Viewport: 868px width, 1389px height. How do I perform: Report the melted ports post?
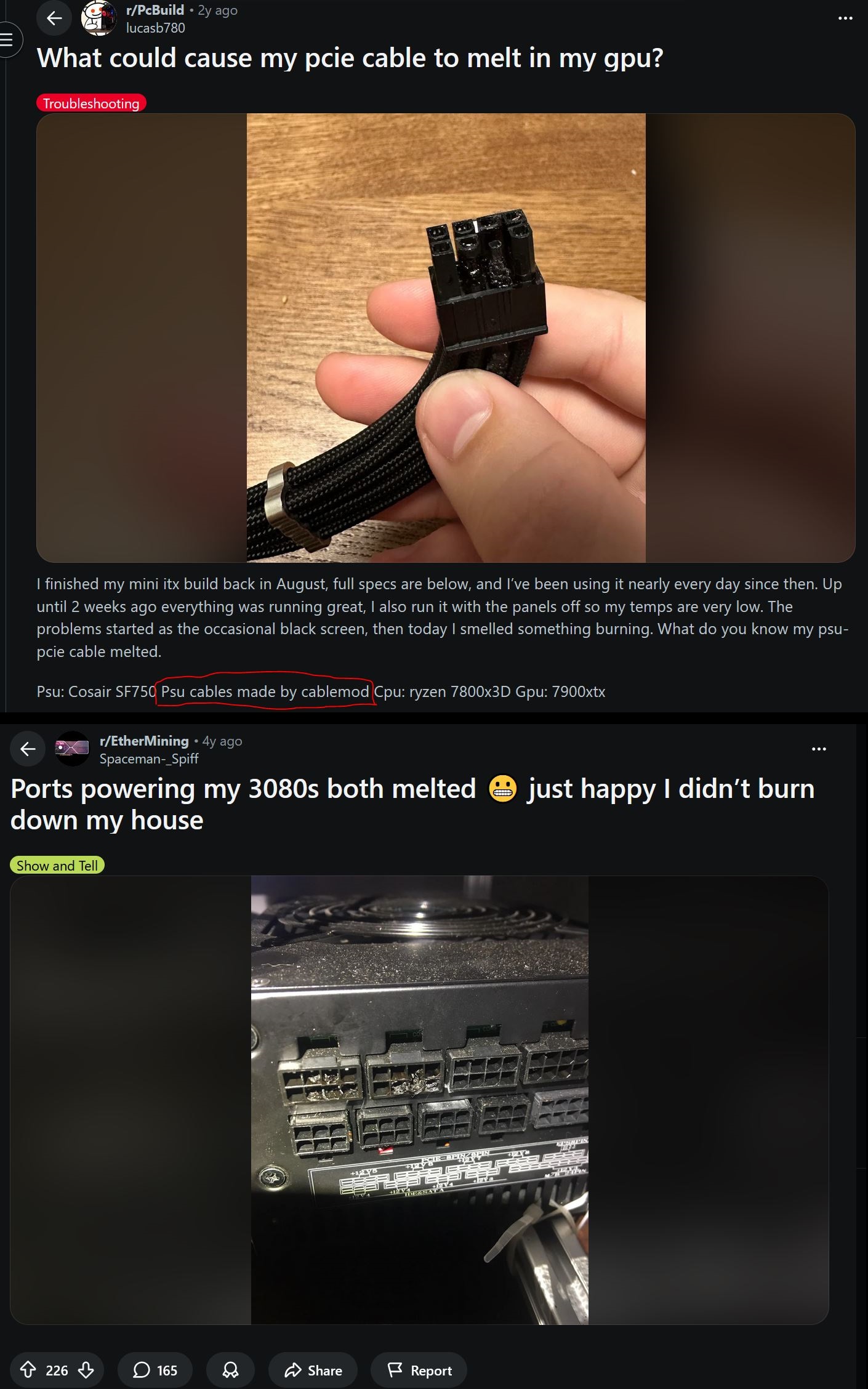[419, 1370]
